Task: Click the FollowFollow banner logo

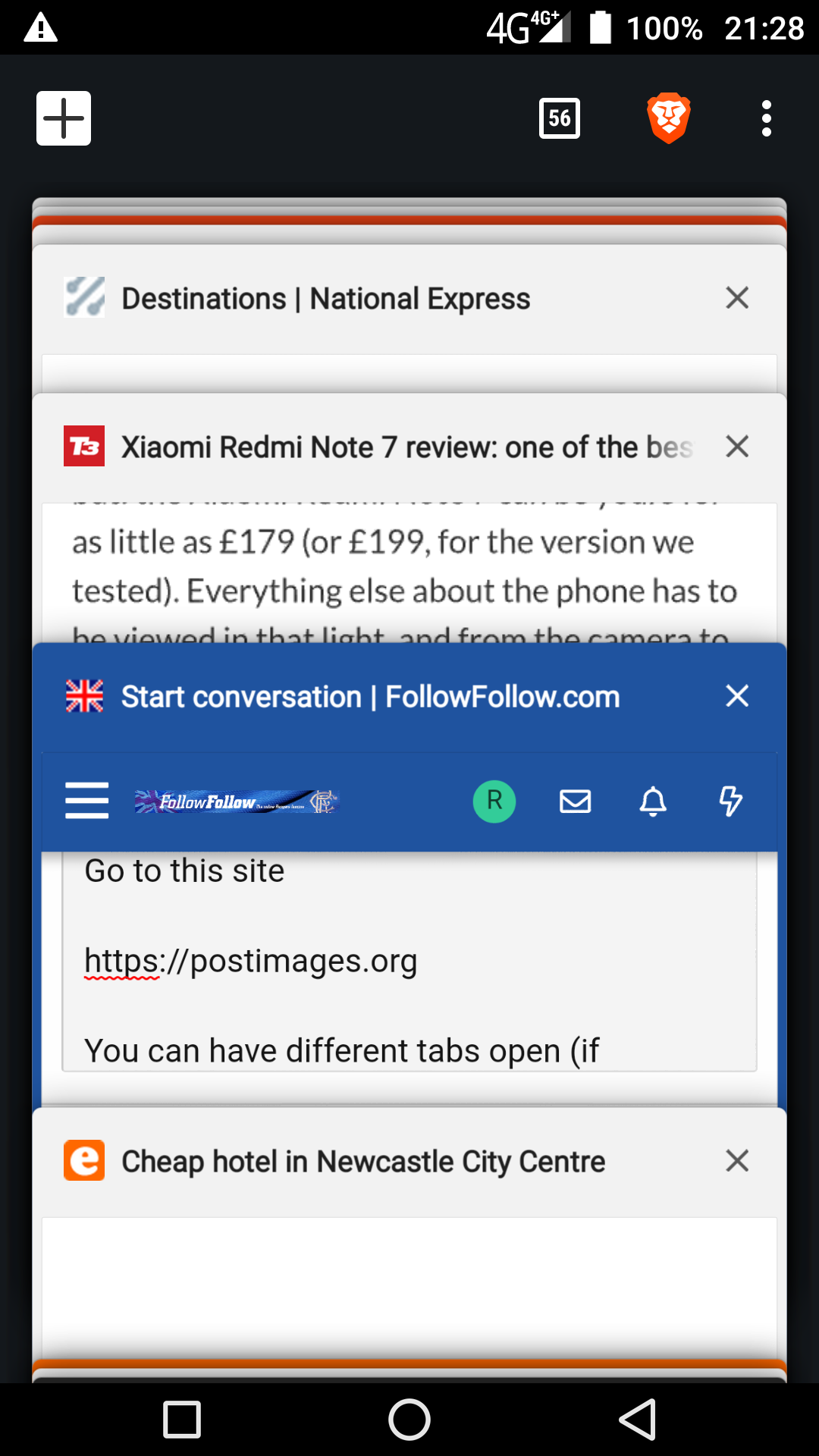Action: coord(237,802)
